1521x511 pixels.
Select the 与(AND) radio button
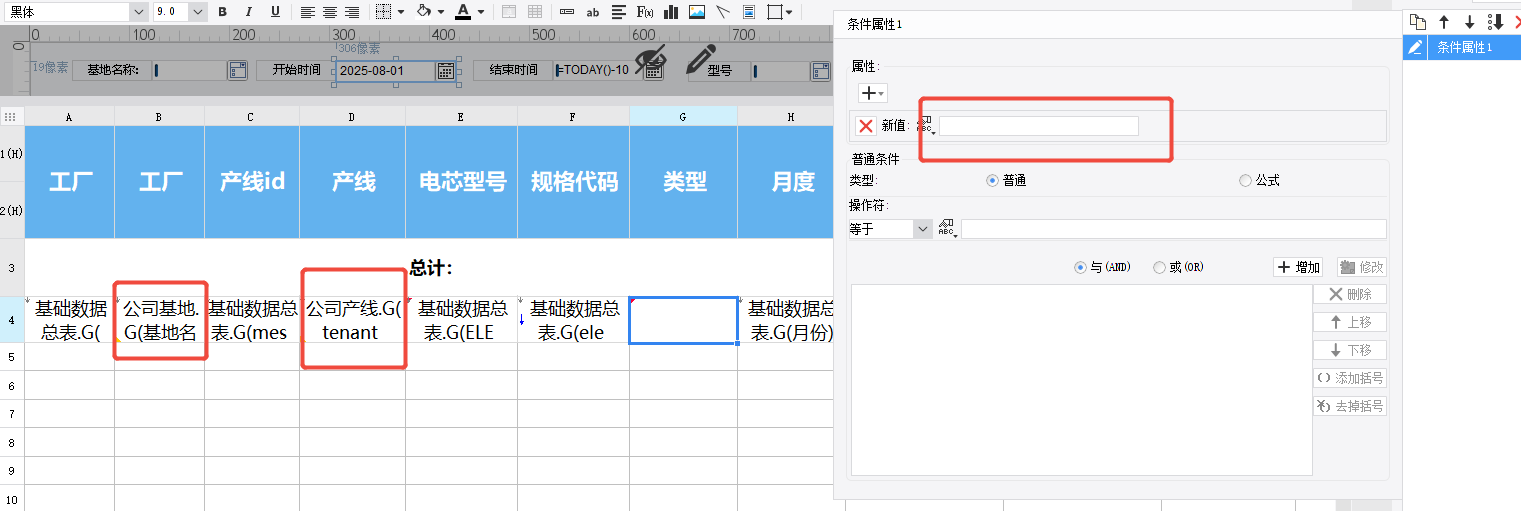pos(1080,267)
